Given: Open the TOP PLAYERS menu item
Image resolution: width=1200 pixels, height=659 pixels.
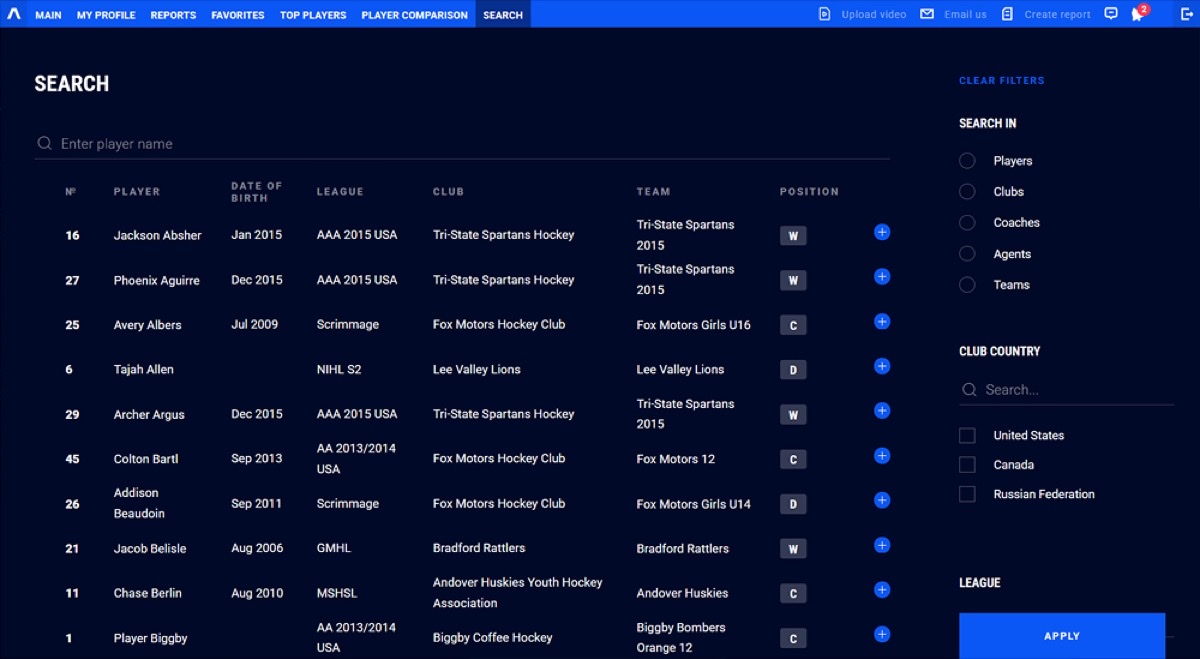Looking at the screenshot, I should click(313, 14).
